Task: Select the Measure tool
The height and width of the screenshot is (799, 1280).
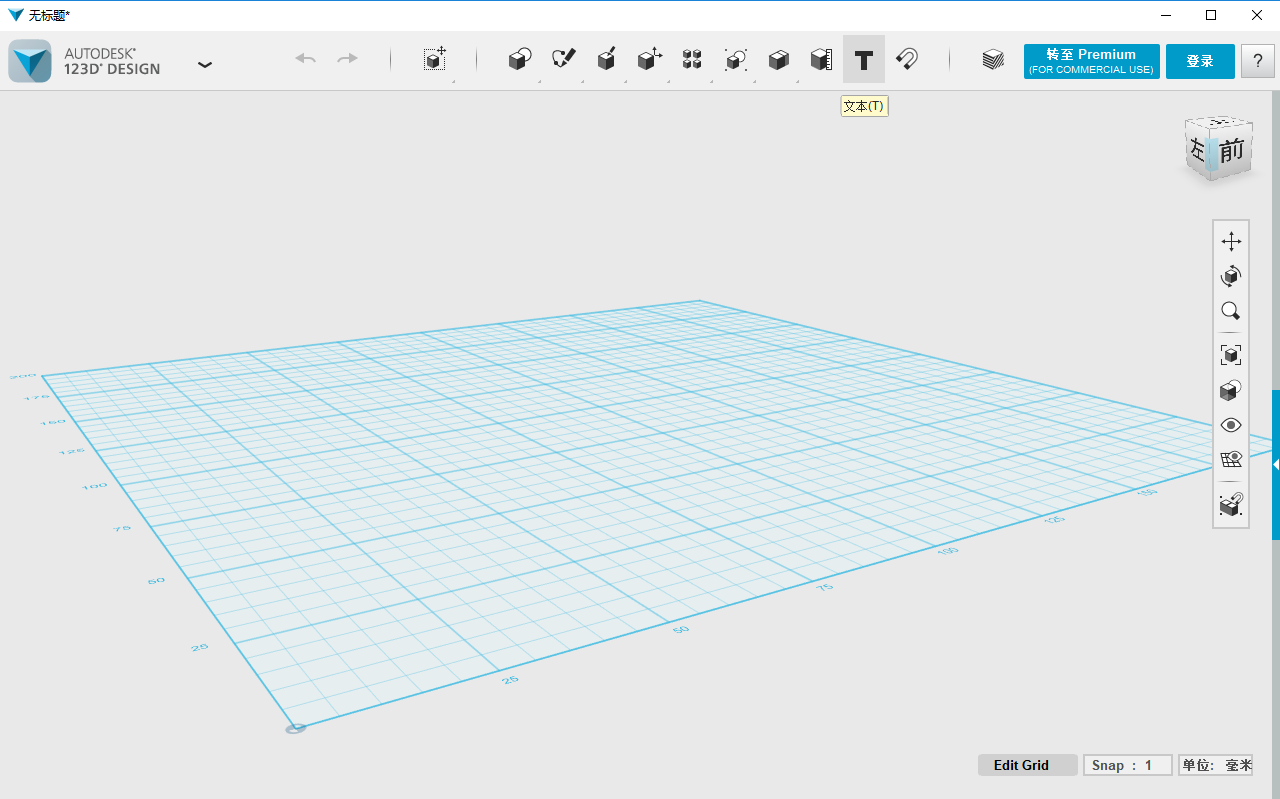Action: (x=821, y=60)
